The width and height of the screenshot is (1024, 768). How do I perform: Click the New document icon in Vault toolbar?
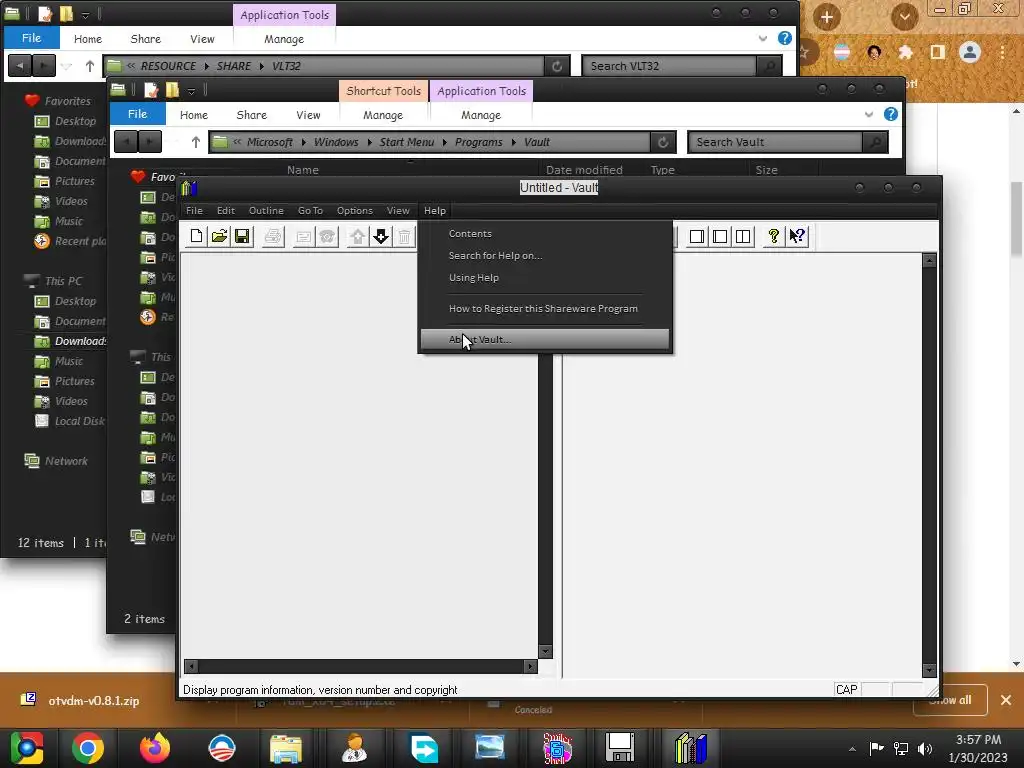pos(196,236)
